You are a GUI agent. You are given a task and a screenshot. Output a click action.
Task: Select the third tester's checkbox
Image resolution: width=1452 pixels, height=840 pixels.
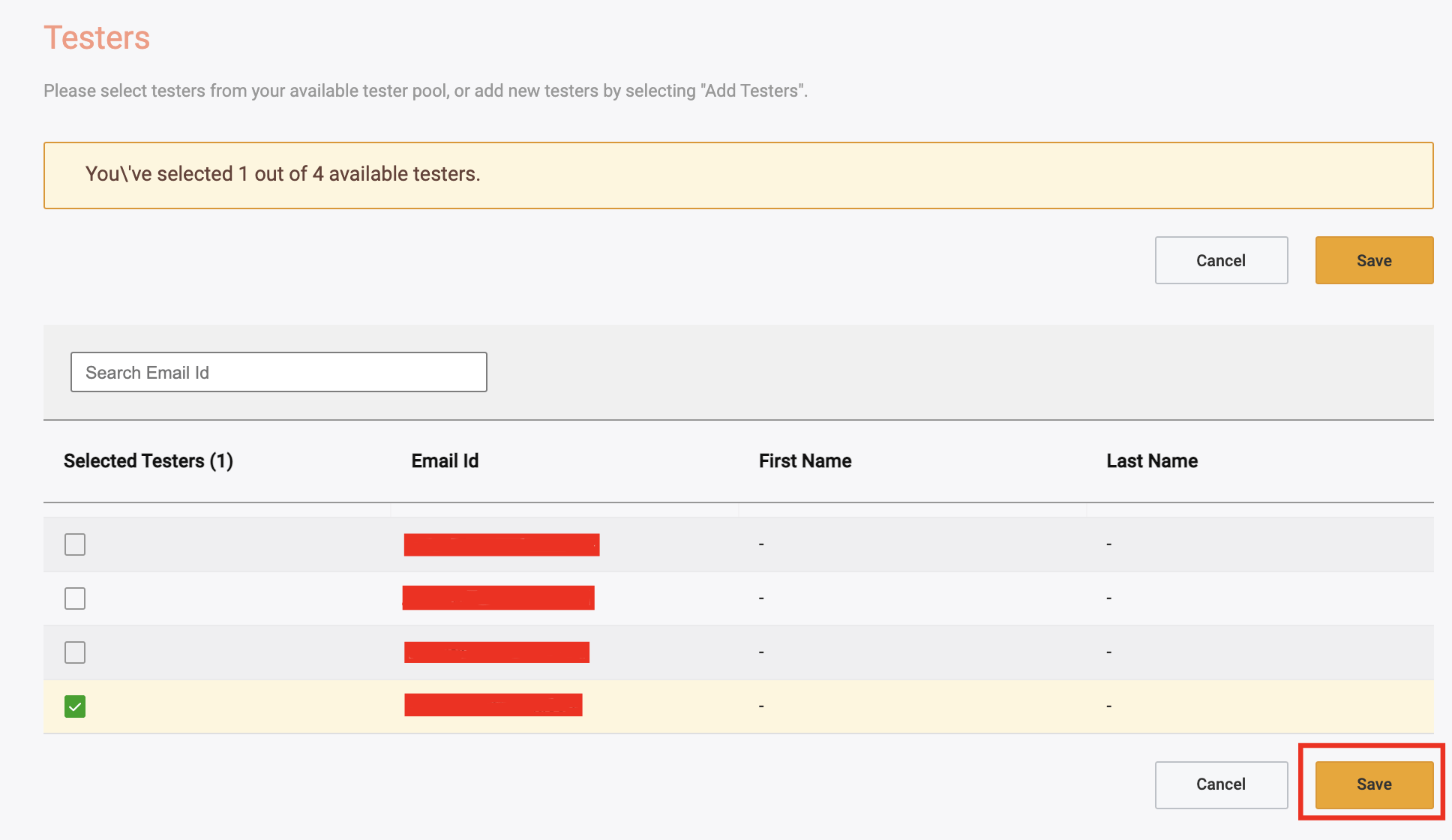[74, 652]
